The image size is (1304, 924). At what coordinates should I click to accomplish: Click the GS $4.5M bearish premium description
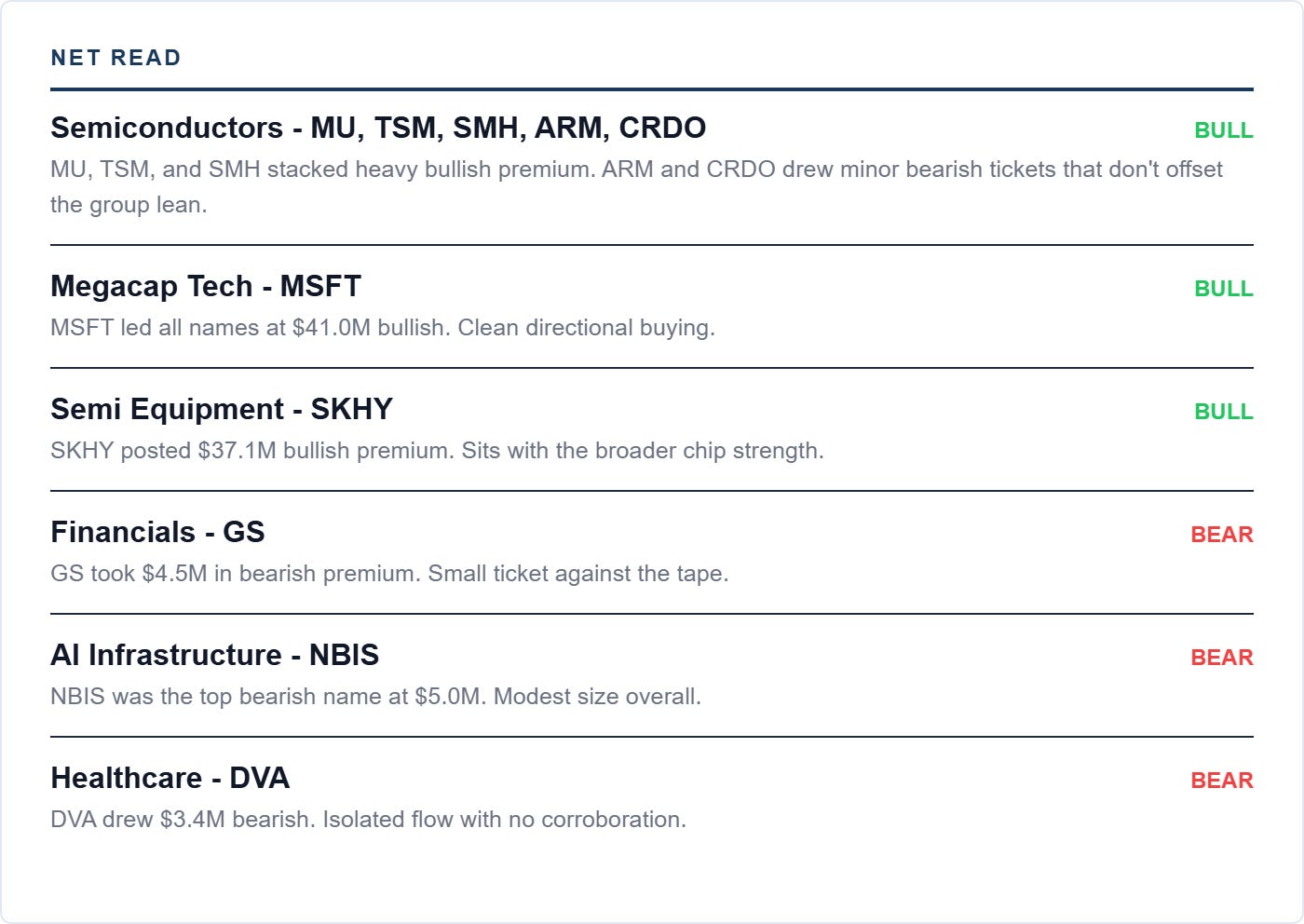(389, 574)
